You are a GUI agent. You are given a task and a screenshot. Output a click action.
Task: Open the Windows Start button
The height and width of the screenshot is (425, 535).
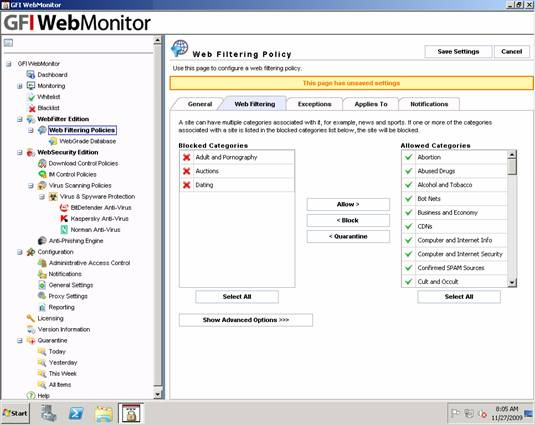(15, 413)
